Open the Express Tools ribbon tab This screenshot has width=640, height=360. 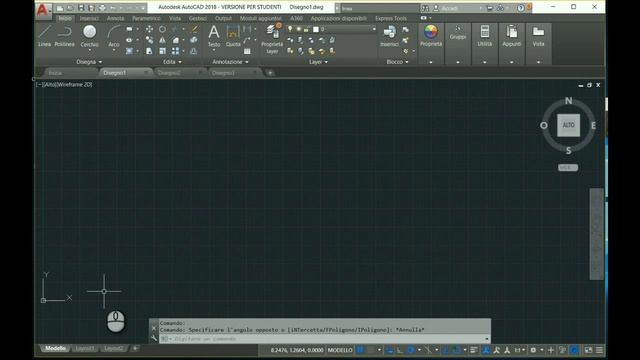[x=391, y=18]
